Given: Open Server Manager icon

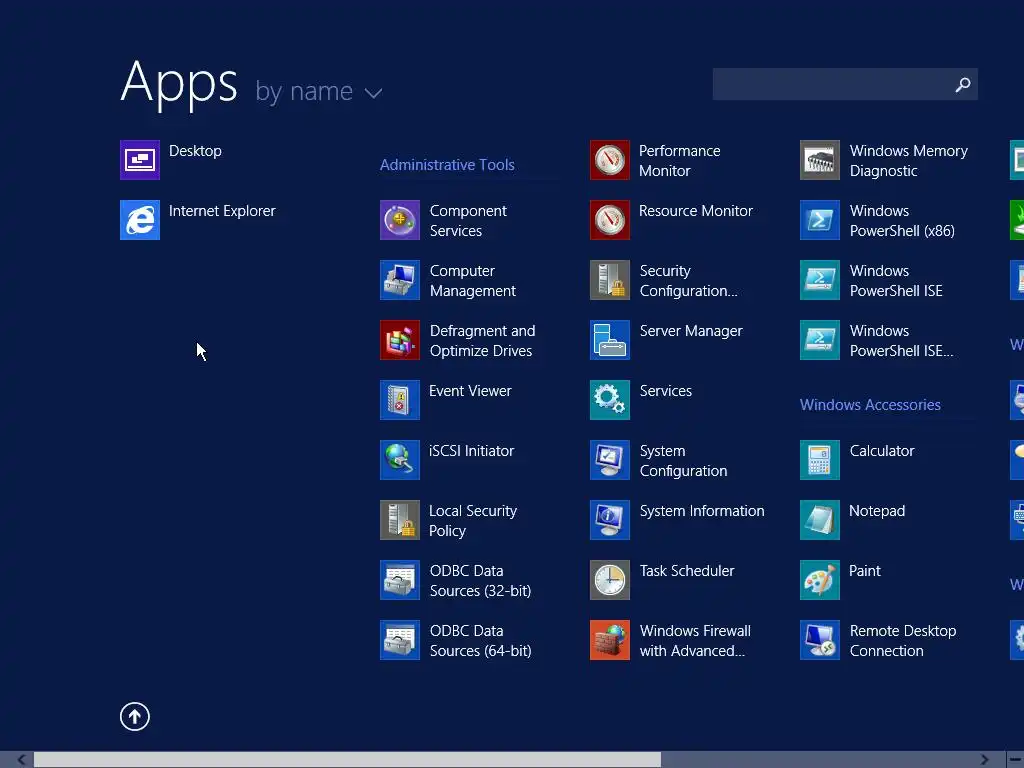Looking at the screenshot, I should tap(610, 340).
